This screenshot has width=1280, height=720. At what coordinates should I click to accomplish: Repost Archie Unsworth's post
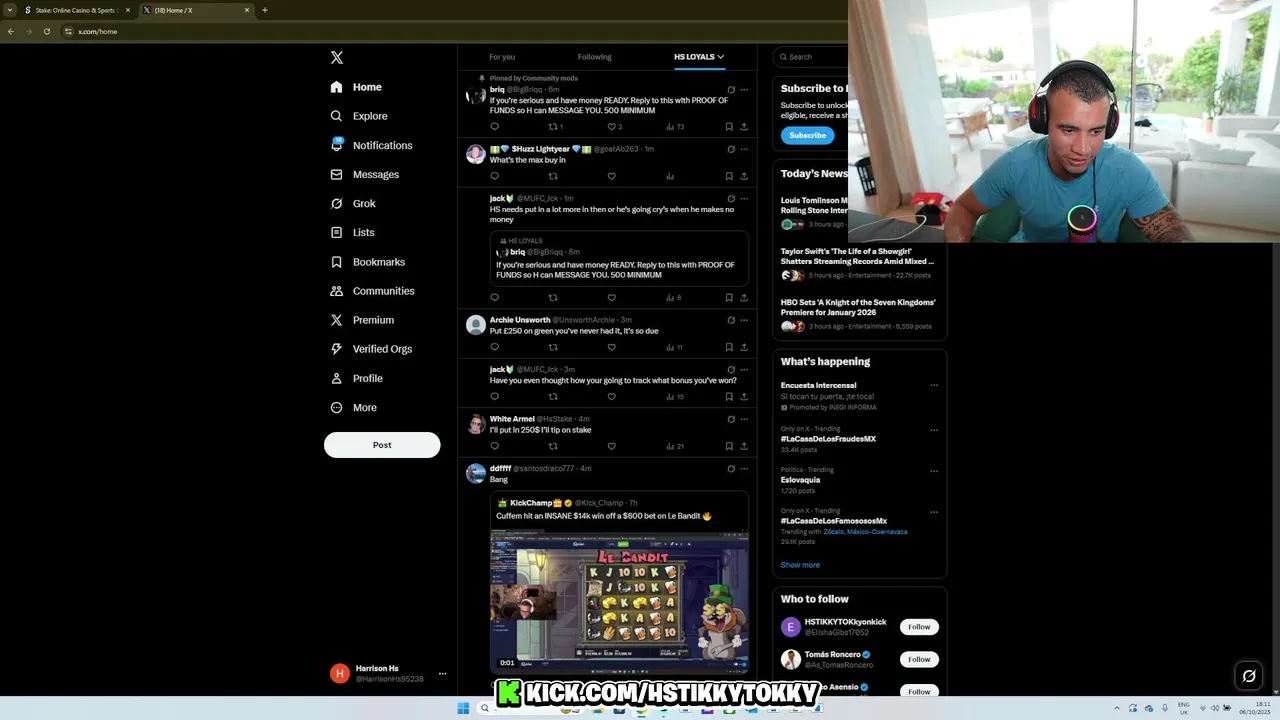(x=553, y=347)
